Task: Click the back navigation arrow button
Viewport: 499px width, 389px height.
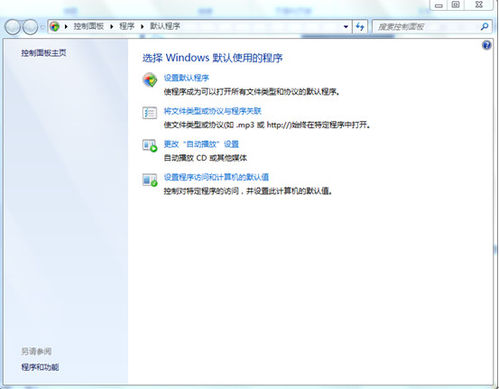Action: [x=13, y=27]
